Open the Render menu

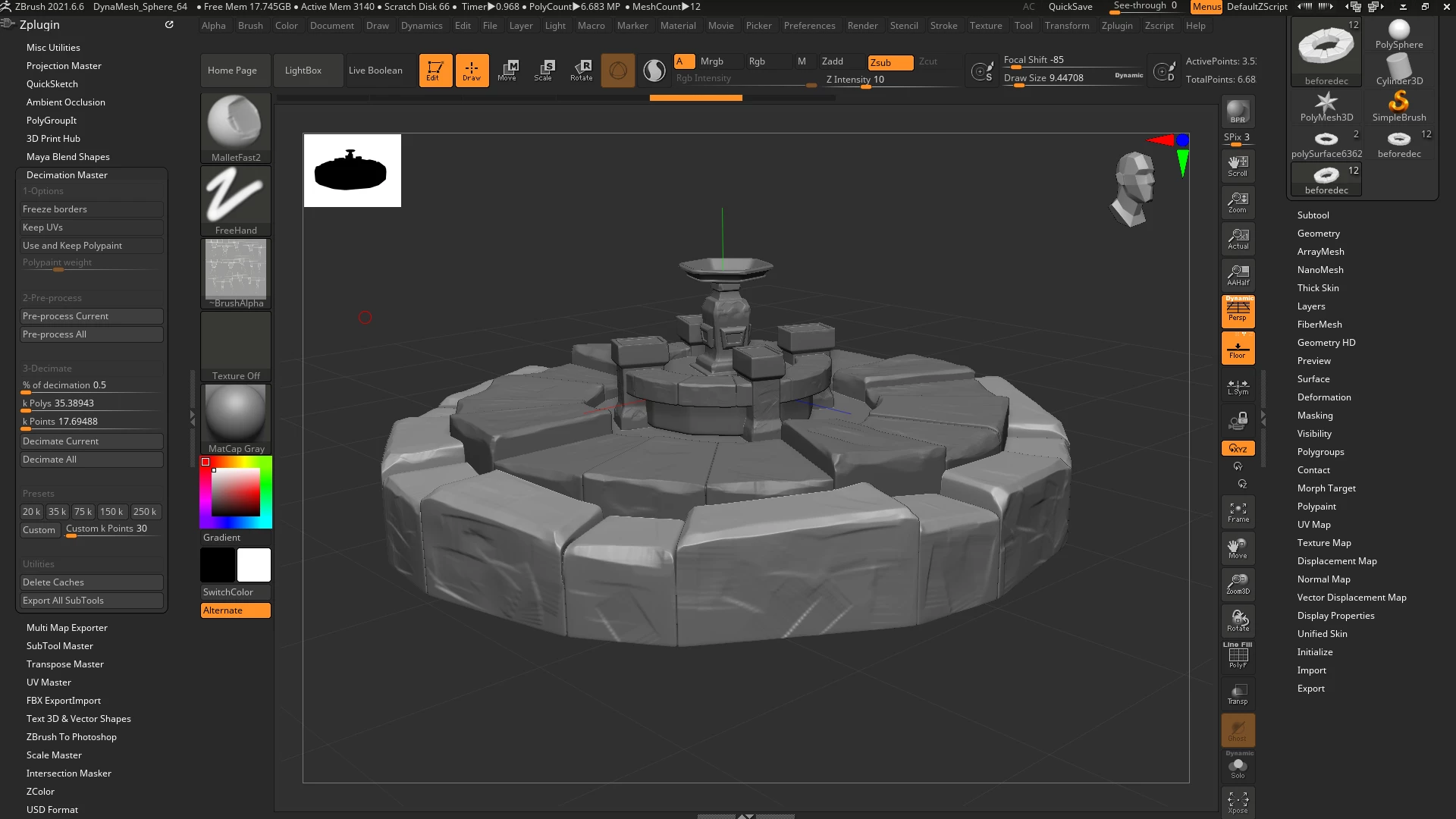coord(862,26)
